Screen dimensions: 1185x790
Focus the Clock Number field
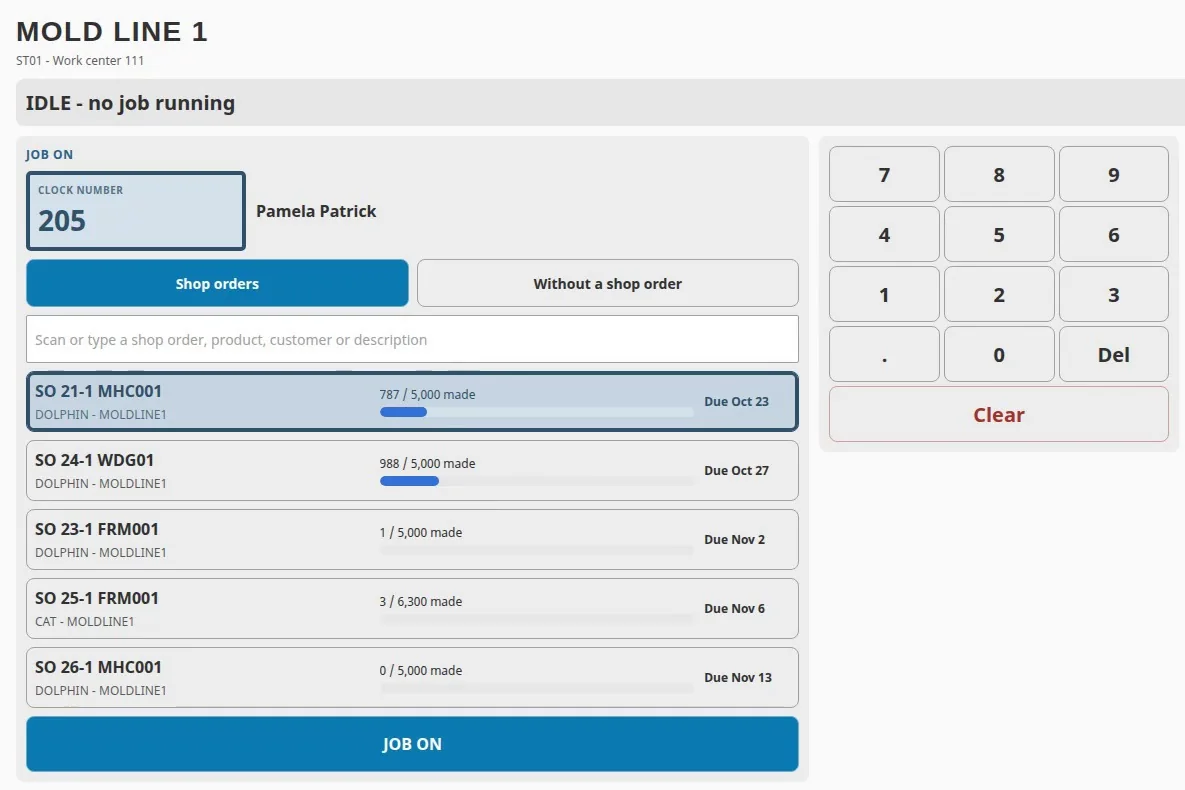click(136, 211)
